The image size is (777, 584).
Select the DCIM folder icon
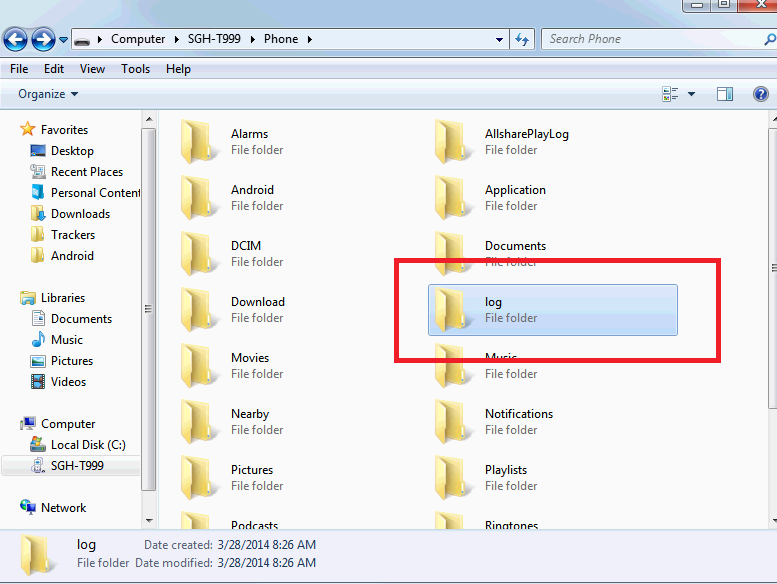(198, 253)
